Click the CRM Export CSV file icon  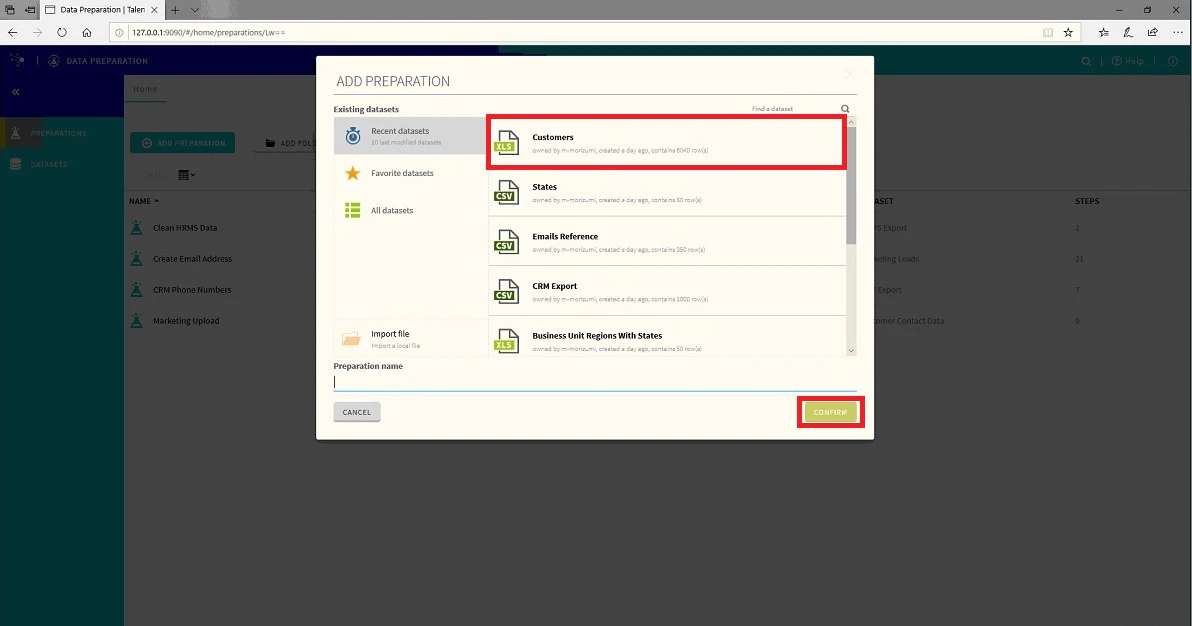(506, 291)
